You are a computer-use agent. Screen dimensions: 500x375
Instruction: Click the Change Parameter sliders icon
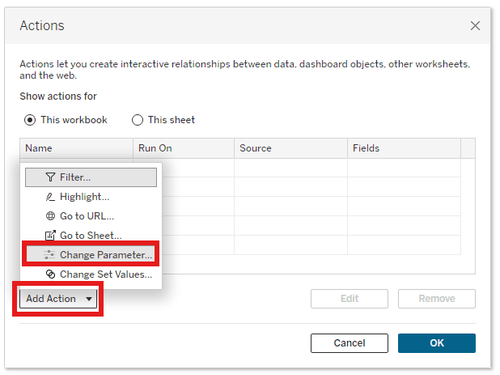pos(49,254)
